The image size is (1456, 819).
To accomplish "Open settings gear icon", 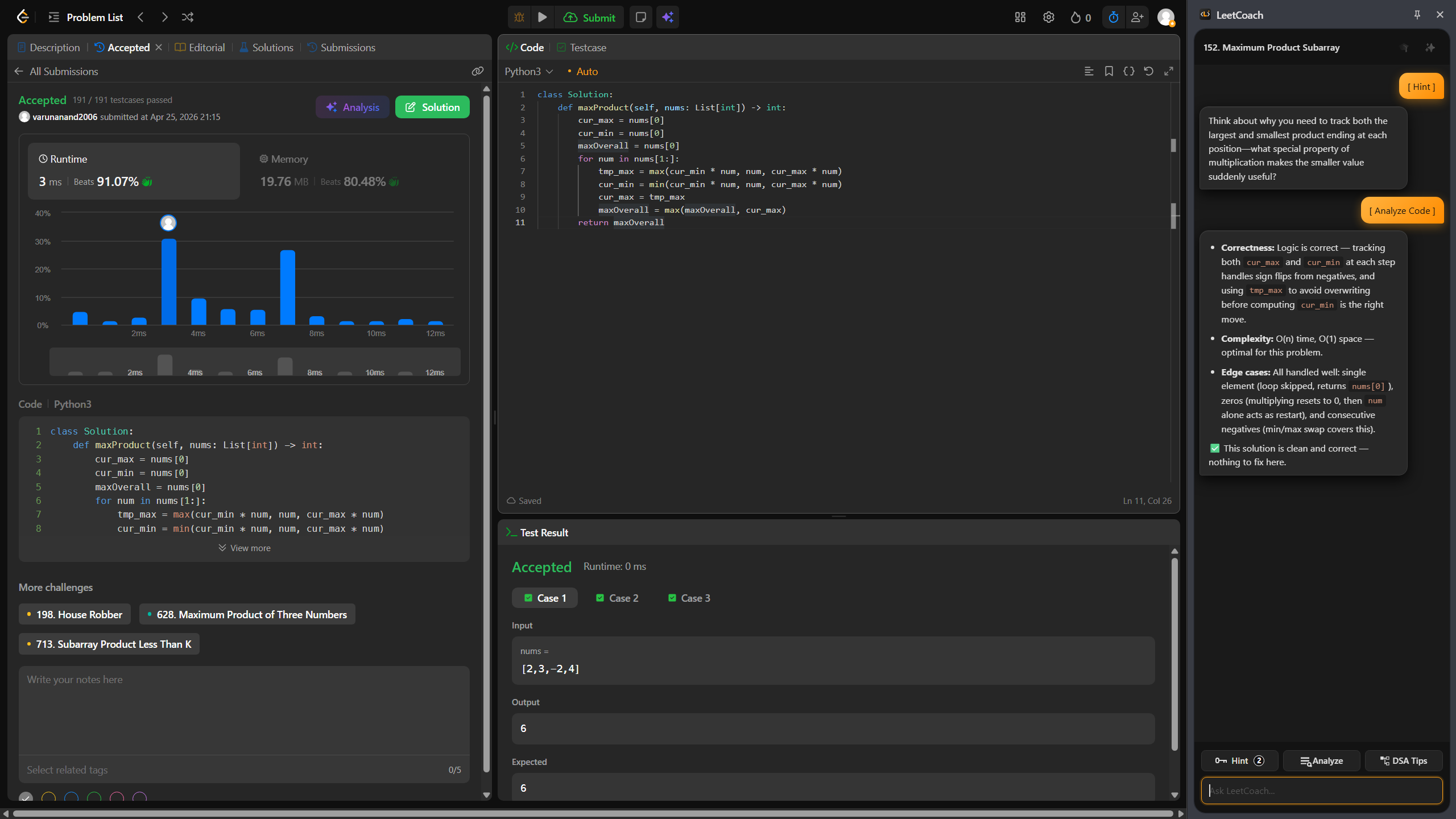I will [1049, 17].
